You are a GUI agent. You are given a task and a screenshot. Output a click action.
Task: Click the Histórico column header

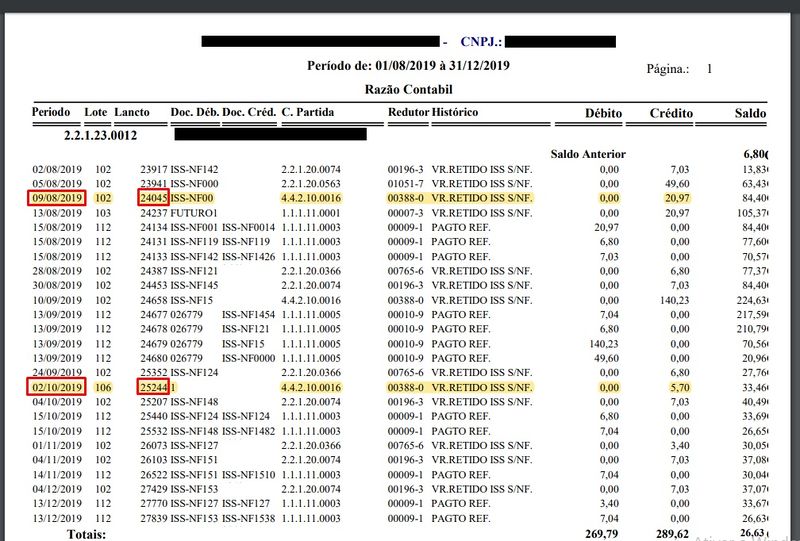point(455,112)
